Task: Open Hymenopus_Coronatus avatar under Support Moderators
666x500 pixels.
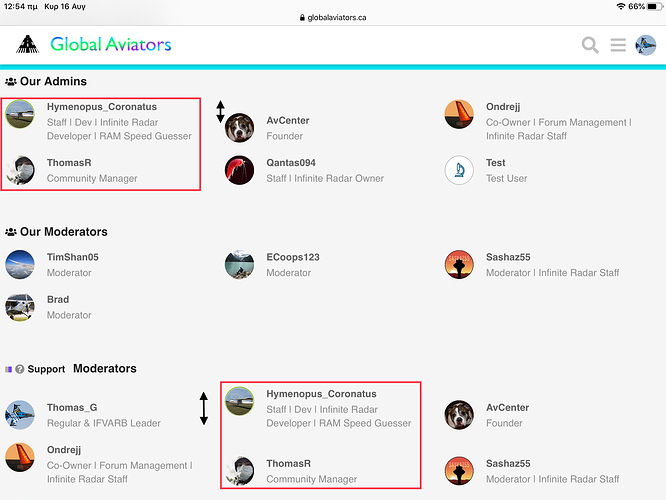Action: 240,401
